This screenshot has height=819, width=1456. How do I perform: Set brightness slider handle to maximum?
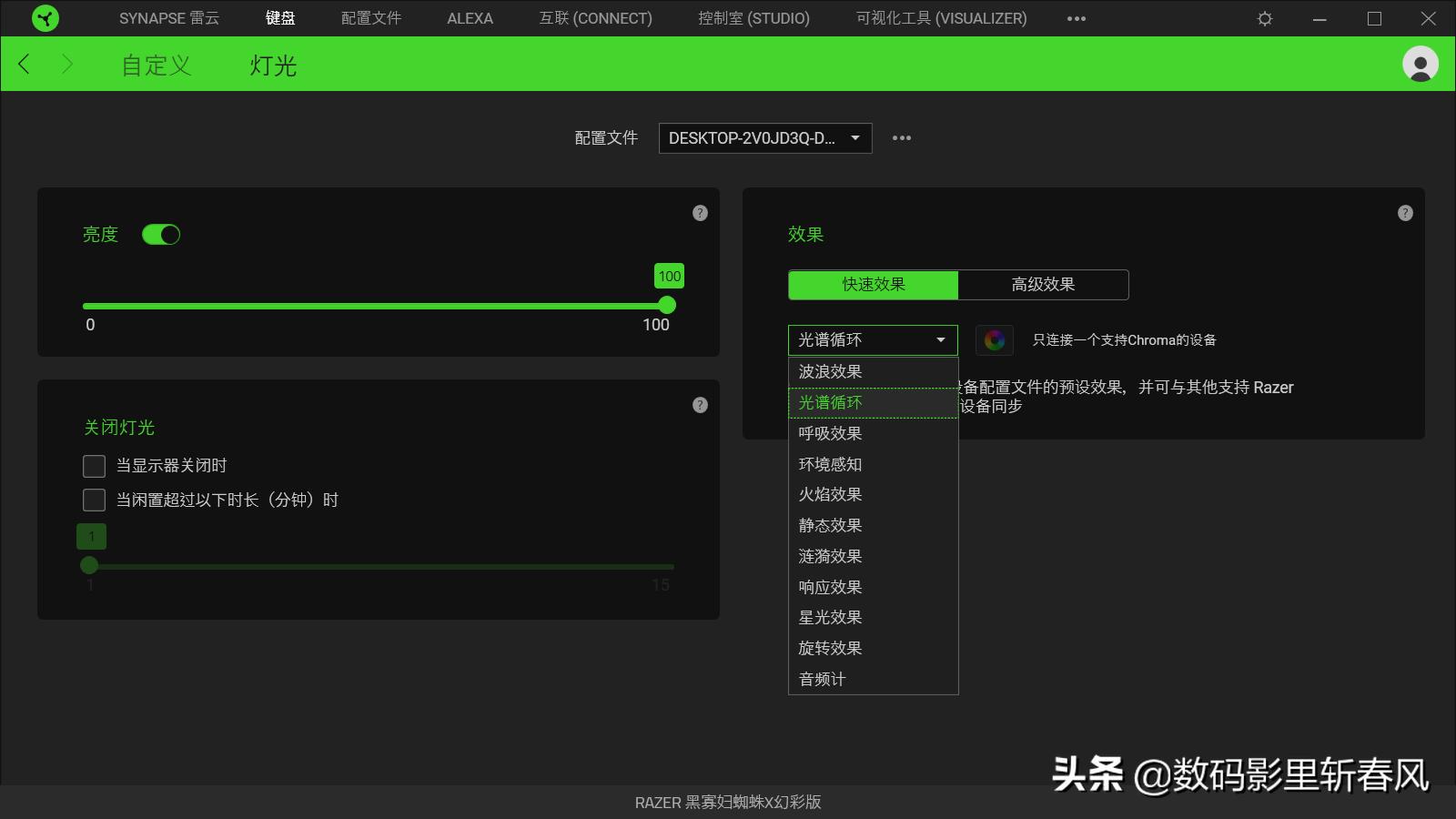tap(667, 305)
